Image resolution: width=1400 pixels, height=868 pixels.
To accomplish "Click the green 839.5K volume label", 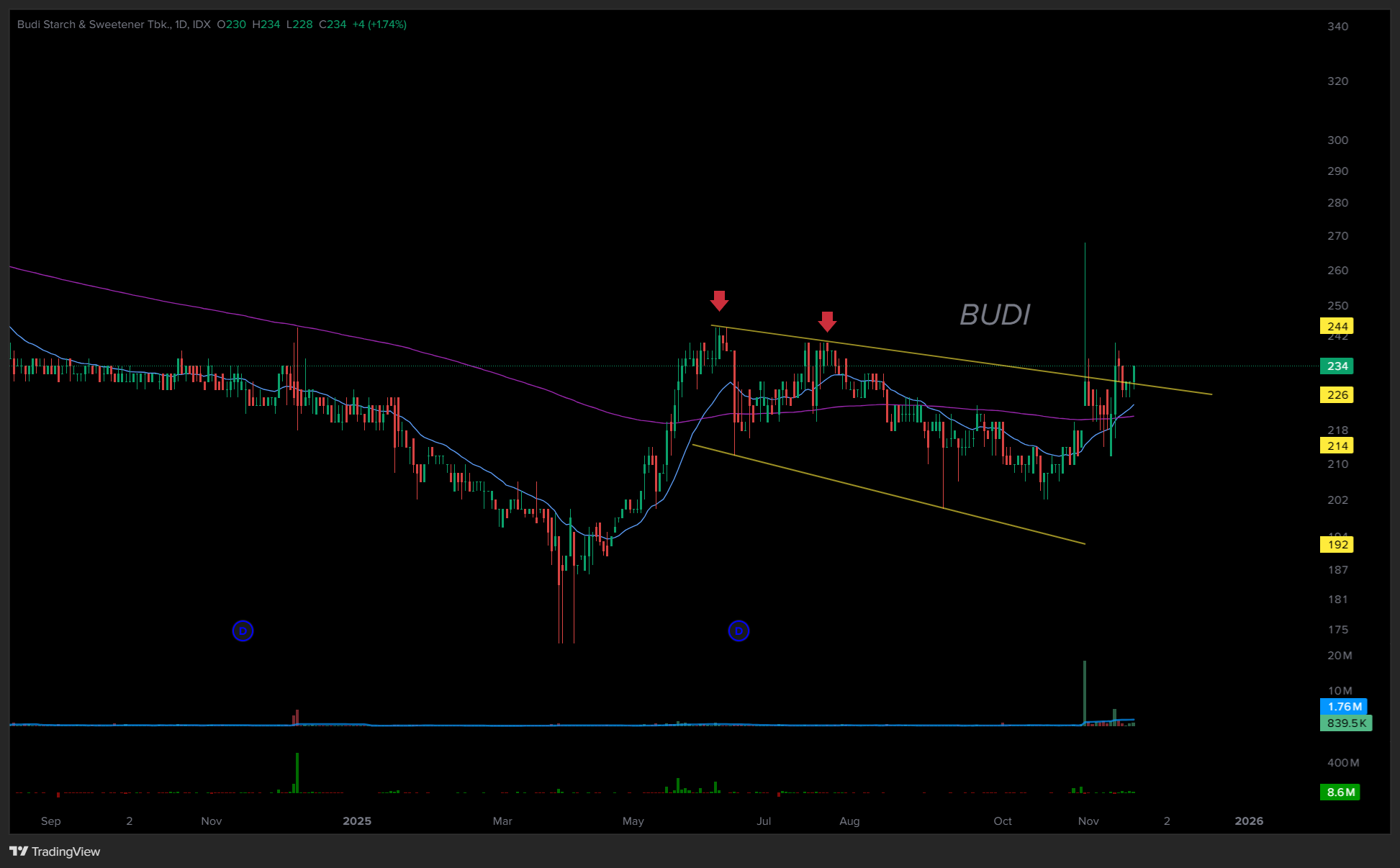I will click(1346, 723).
